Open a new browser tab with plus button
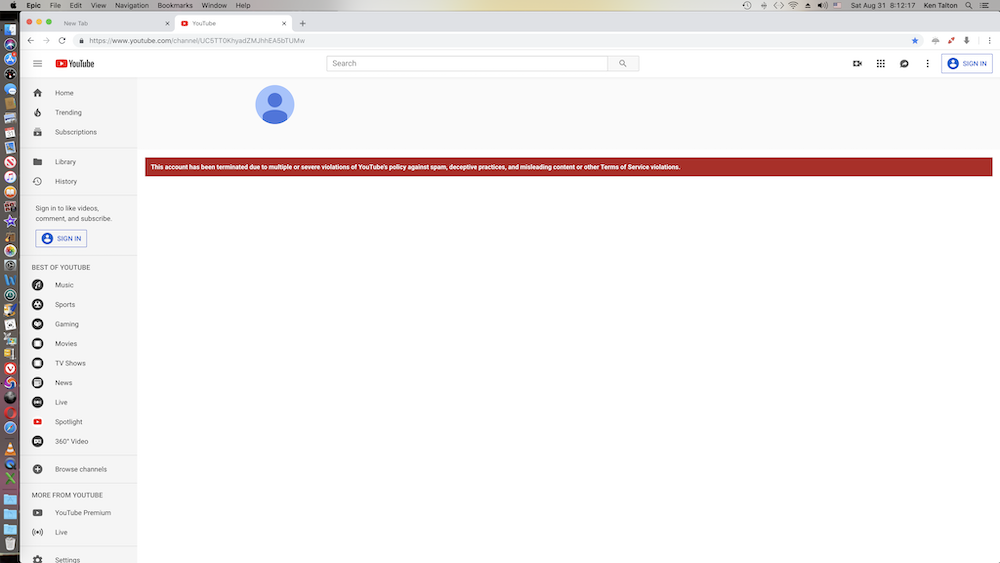 (303, 23)
